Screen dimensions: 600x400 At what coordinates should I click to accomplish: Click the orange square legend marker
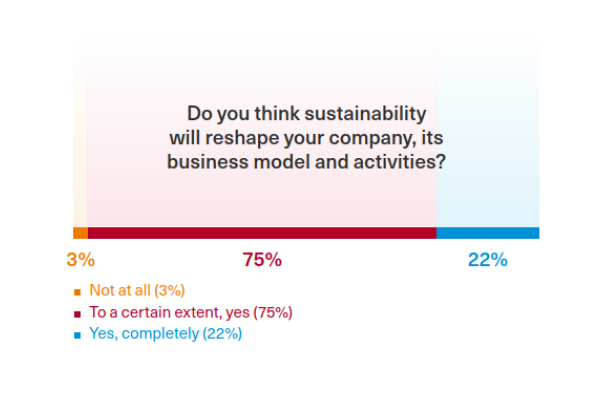(76, 293)
